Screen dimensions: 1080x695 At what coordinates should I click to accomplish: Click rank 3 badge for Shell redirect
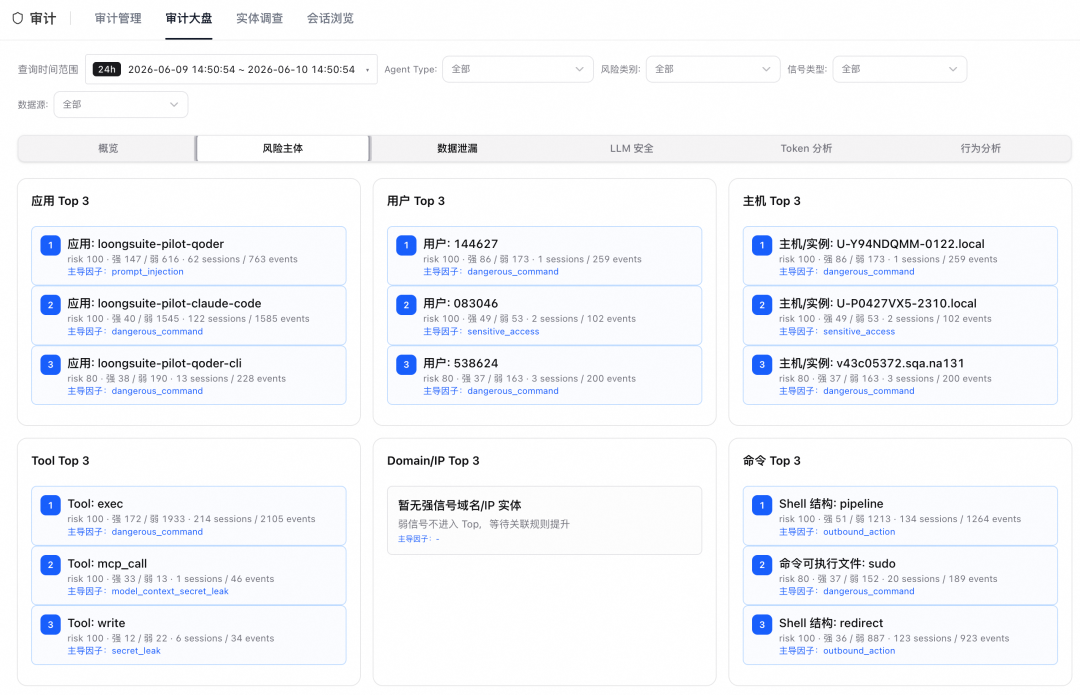[x=762, y=624]
